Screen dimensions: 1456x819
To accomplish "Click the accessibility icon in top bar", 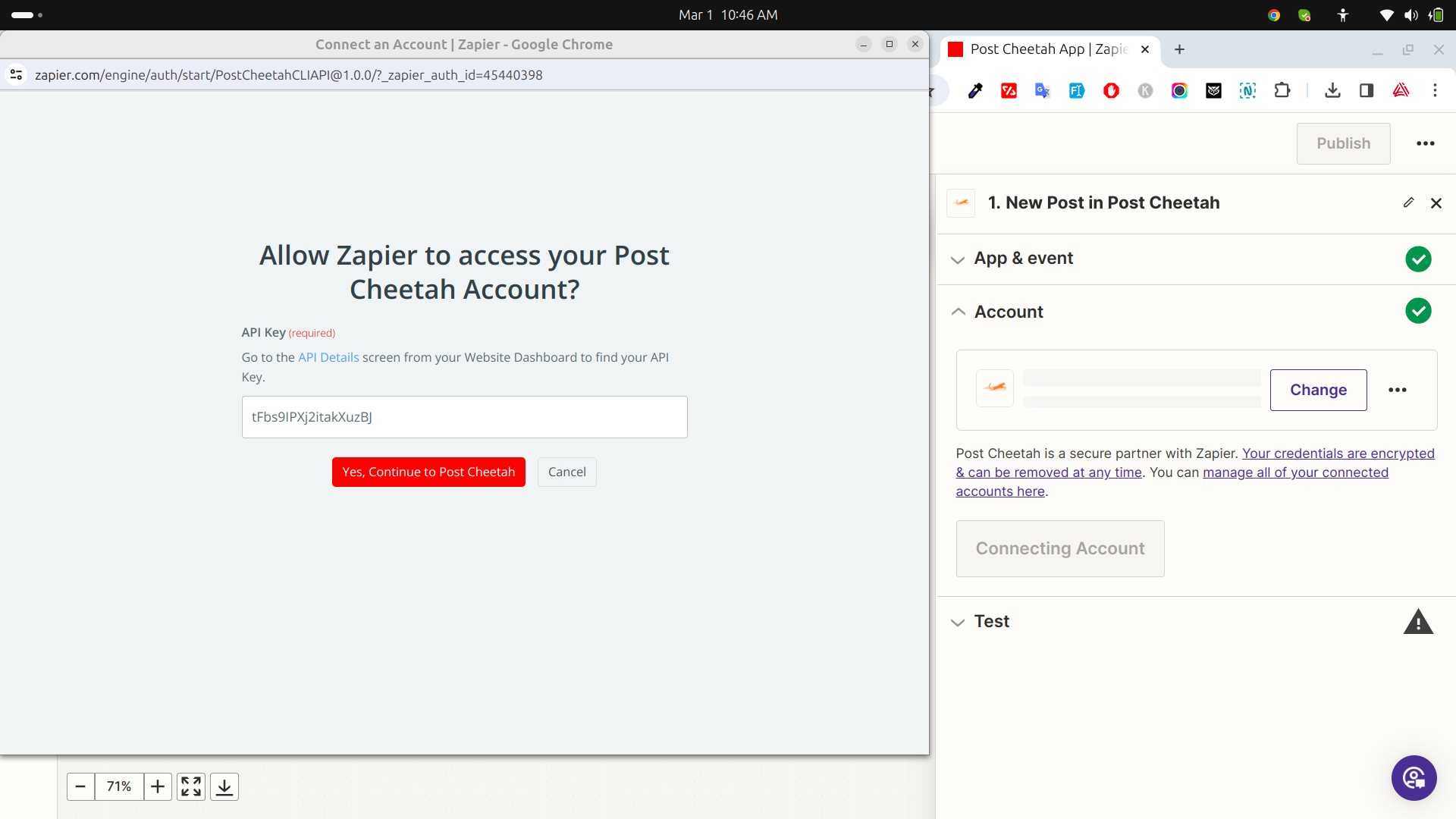I will click(1343, 15).
